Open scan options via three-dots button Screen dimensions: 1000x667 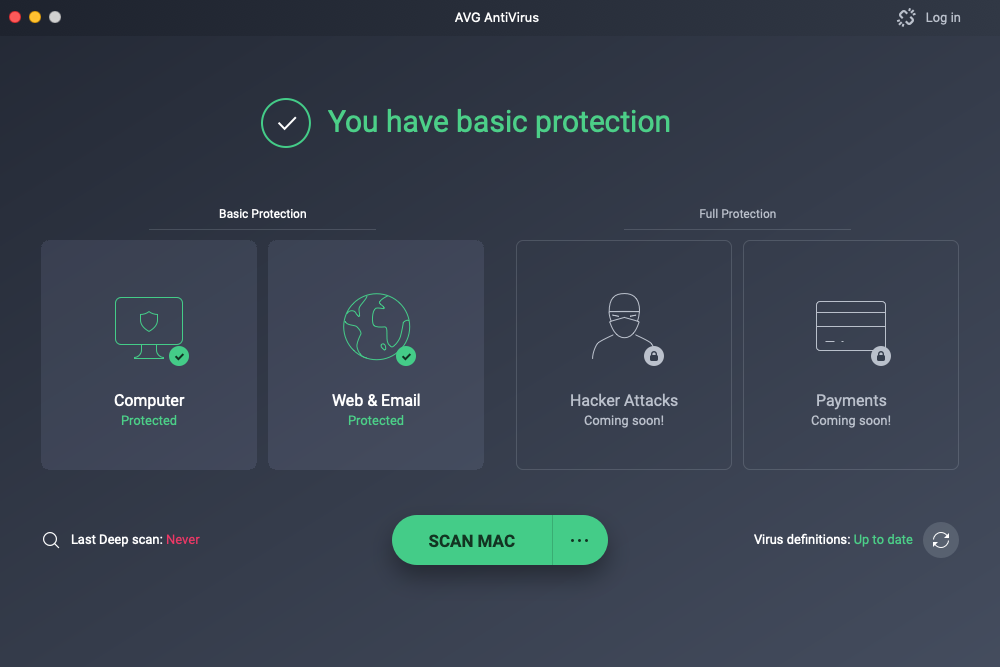coord(580,540)
